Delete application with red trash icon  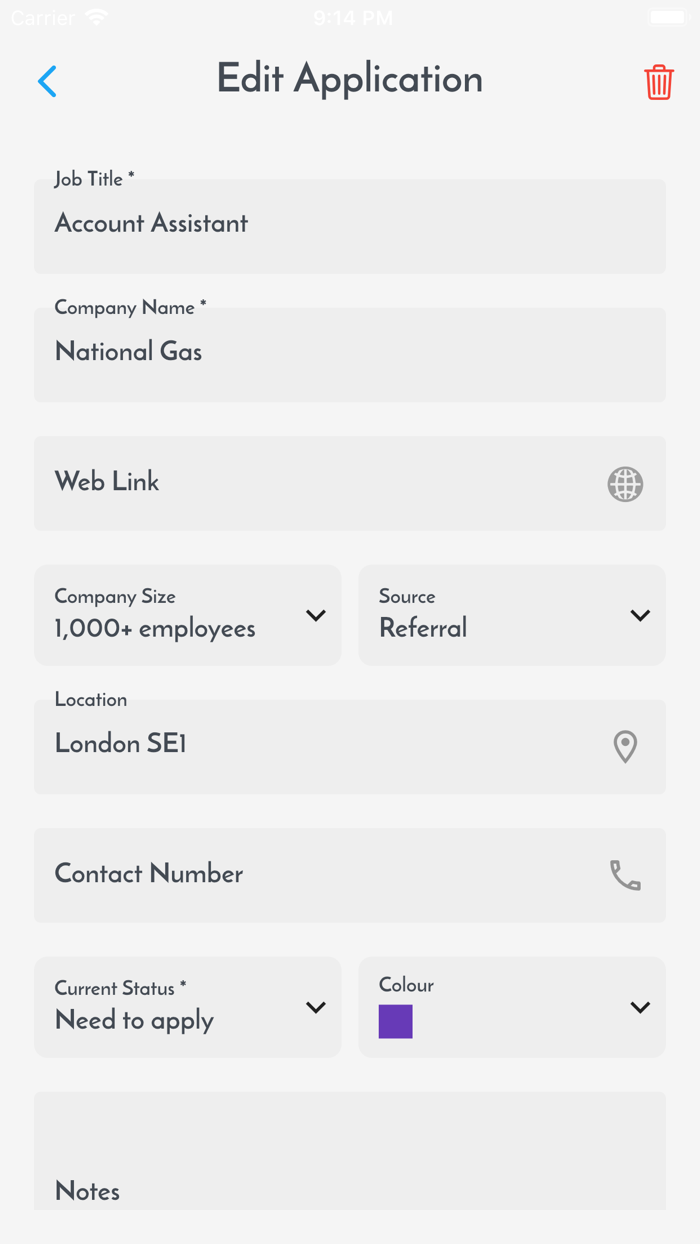tap(658, 82)
